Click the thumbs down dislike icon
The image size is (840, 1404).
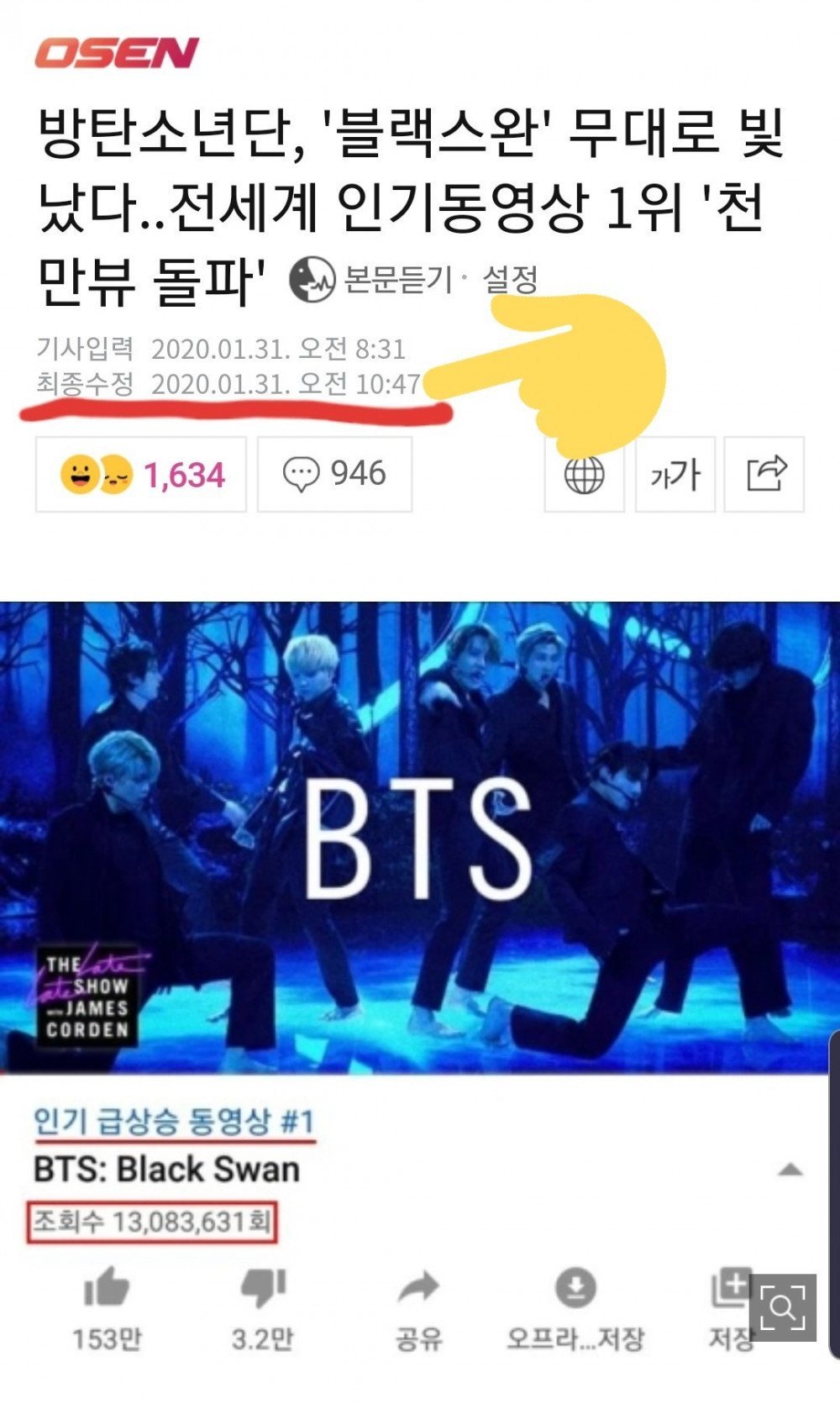(x=264, y=1288)
